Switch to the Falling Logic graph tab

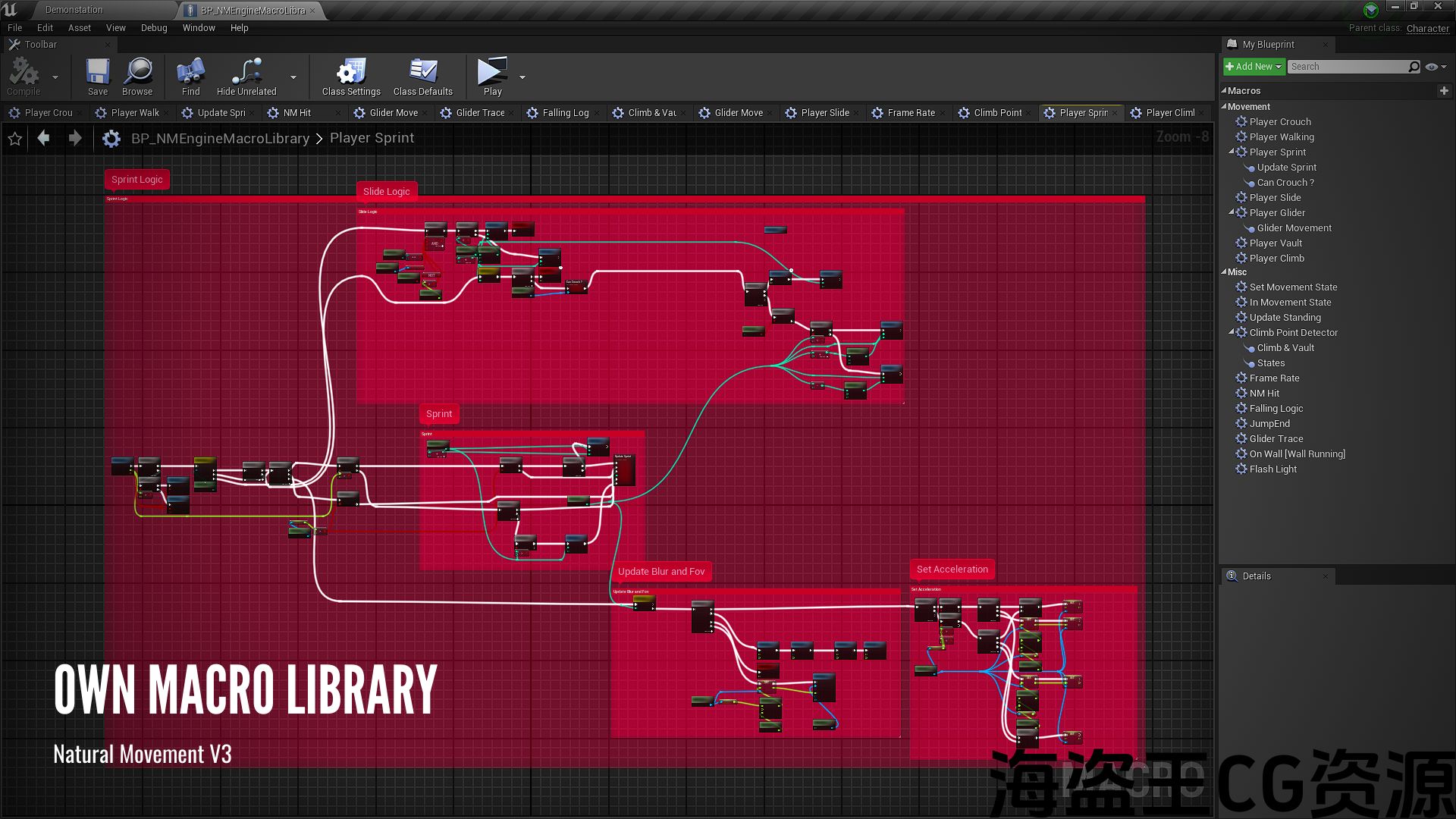[565, 113]
